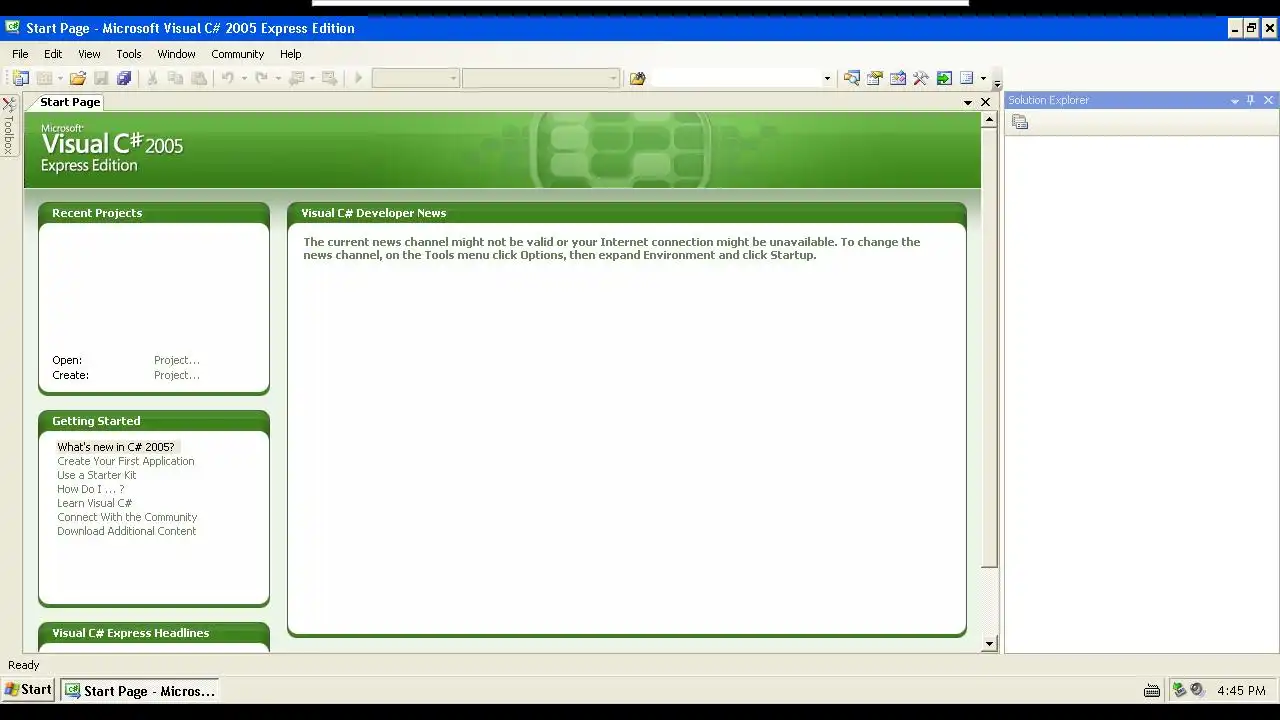
Task: Toggle Solution Explorer auto-hide pin
Action: [1251, 100]
